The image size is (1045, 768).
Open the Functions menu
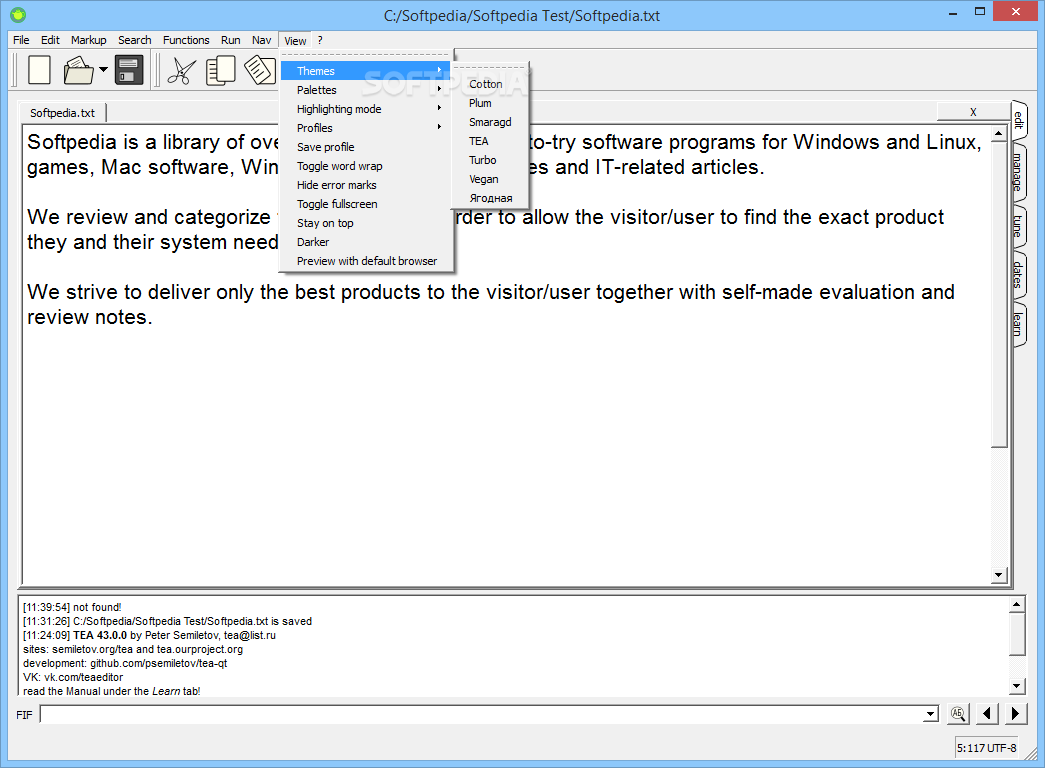click(x=186, y=40)
